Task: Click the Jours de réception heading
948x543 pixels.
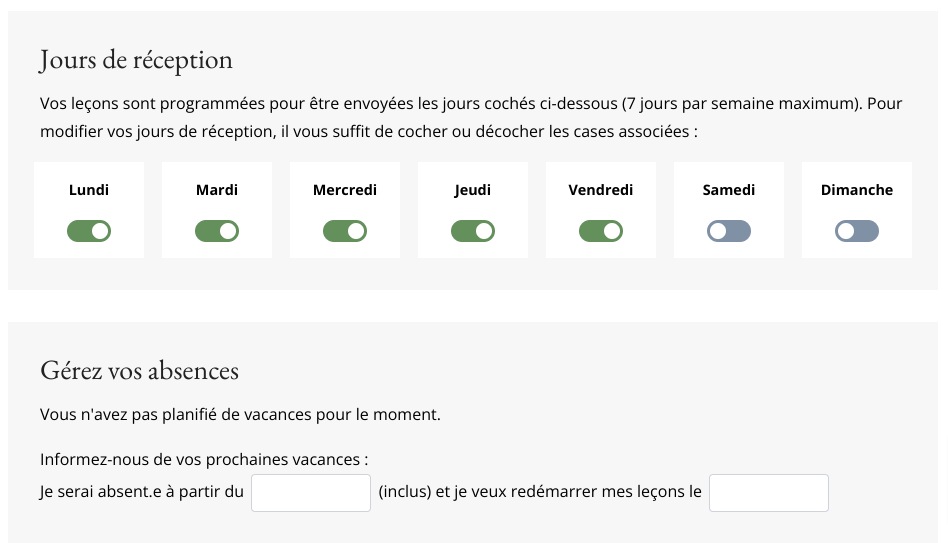Action: [136, 60]
